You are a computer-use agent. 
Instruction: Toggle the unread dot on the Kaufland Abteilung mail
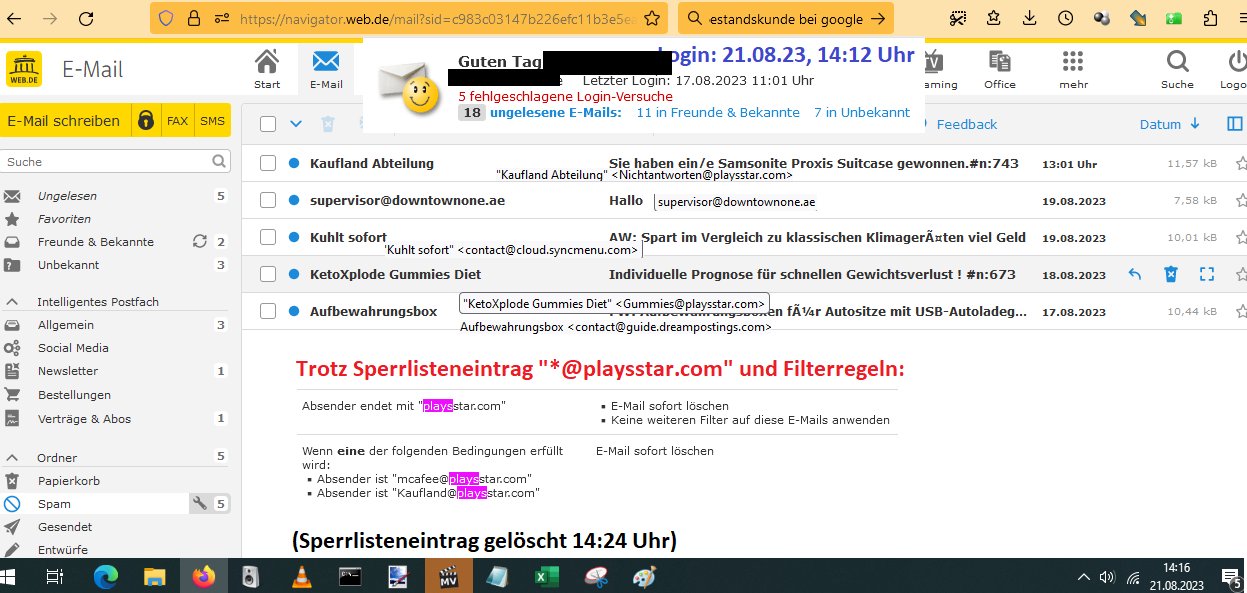point(294,163)
